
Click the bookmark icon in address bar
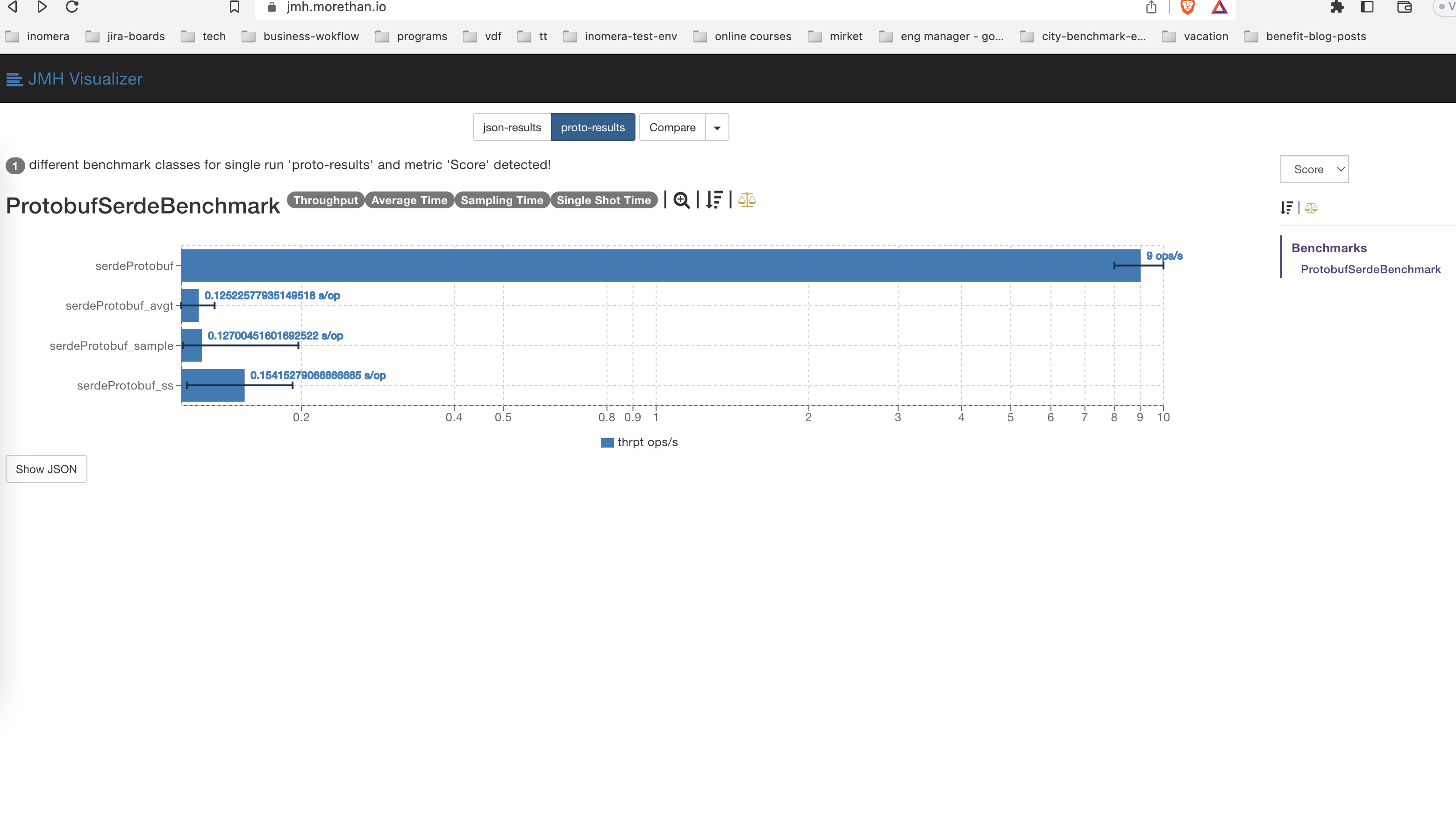234,7
